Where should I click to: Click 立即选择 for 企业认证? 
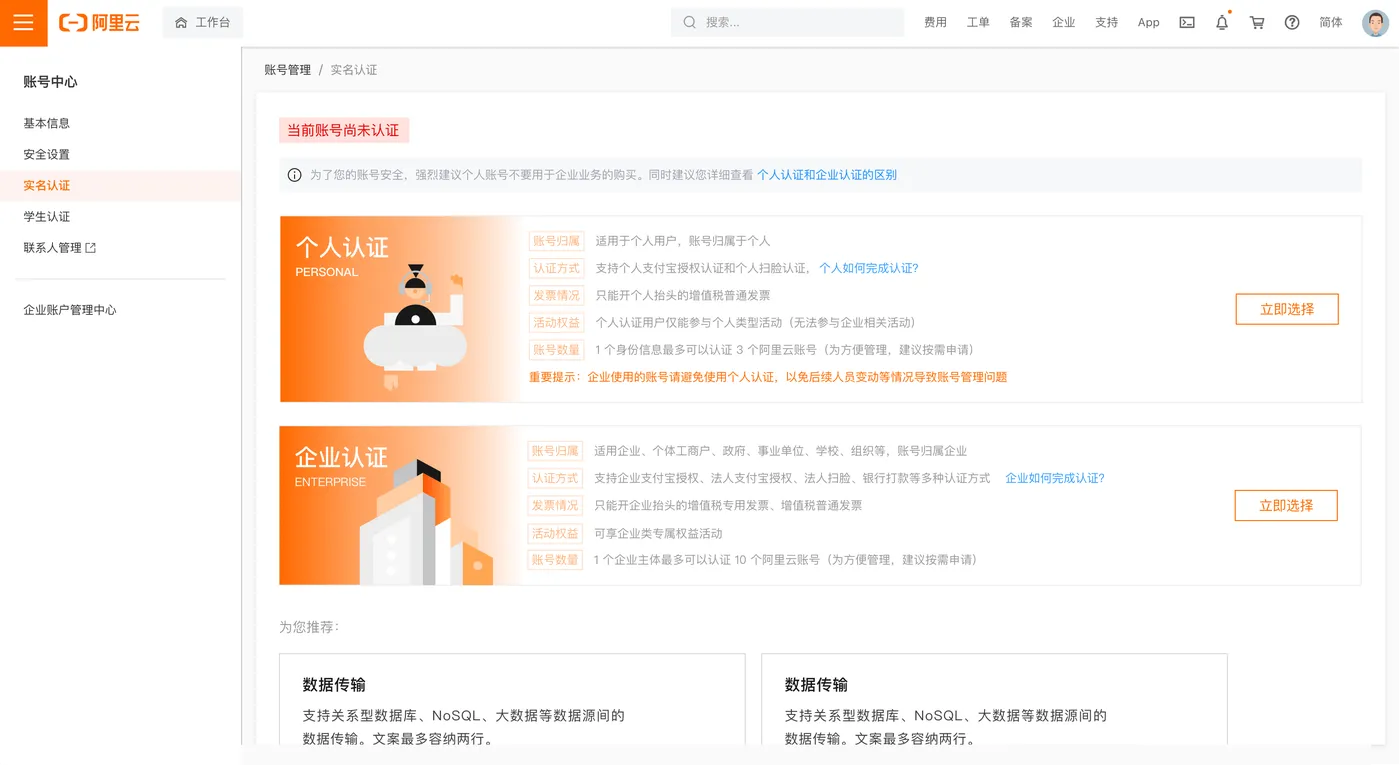coord(1286,505)
